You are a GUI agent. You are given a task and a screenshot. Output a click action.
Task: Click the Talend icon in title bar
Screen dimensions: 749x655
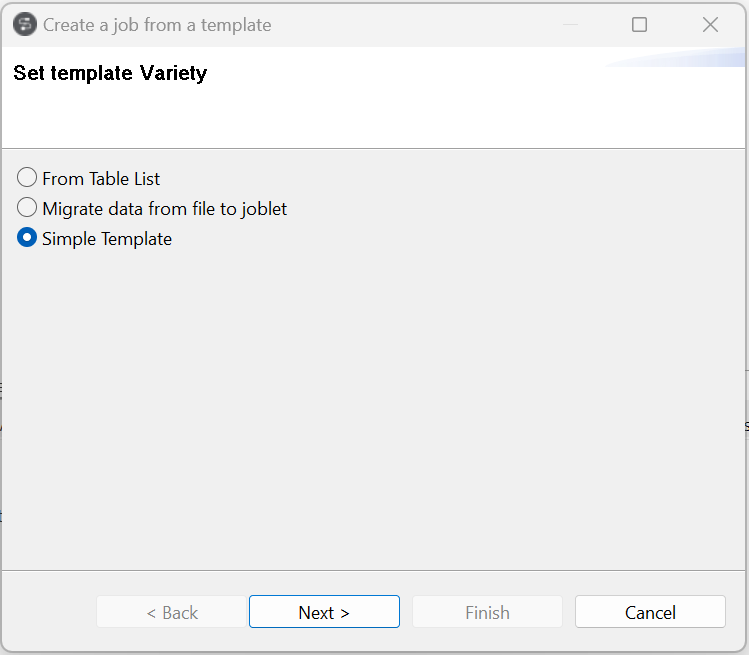(x=25, y=25)
